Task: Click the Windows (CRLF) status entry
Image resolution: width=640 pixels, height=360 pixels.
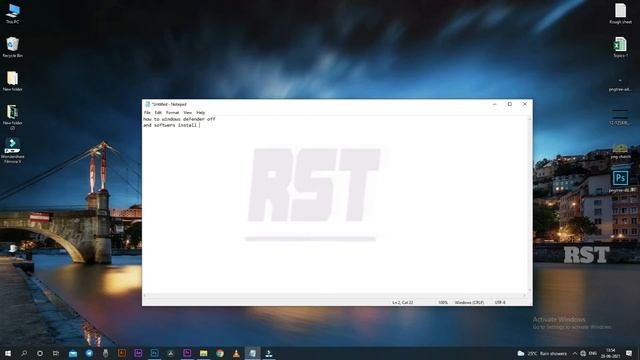Action: 469,302
